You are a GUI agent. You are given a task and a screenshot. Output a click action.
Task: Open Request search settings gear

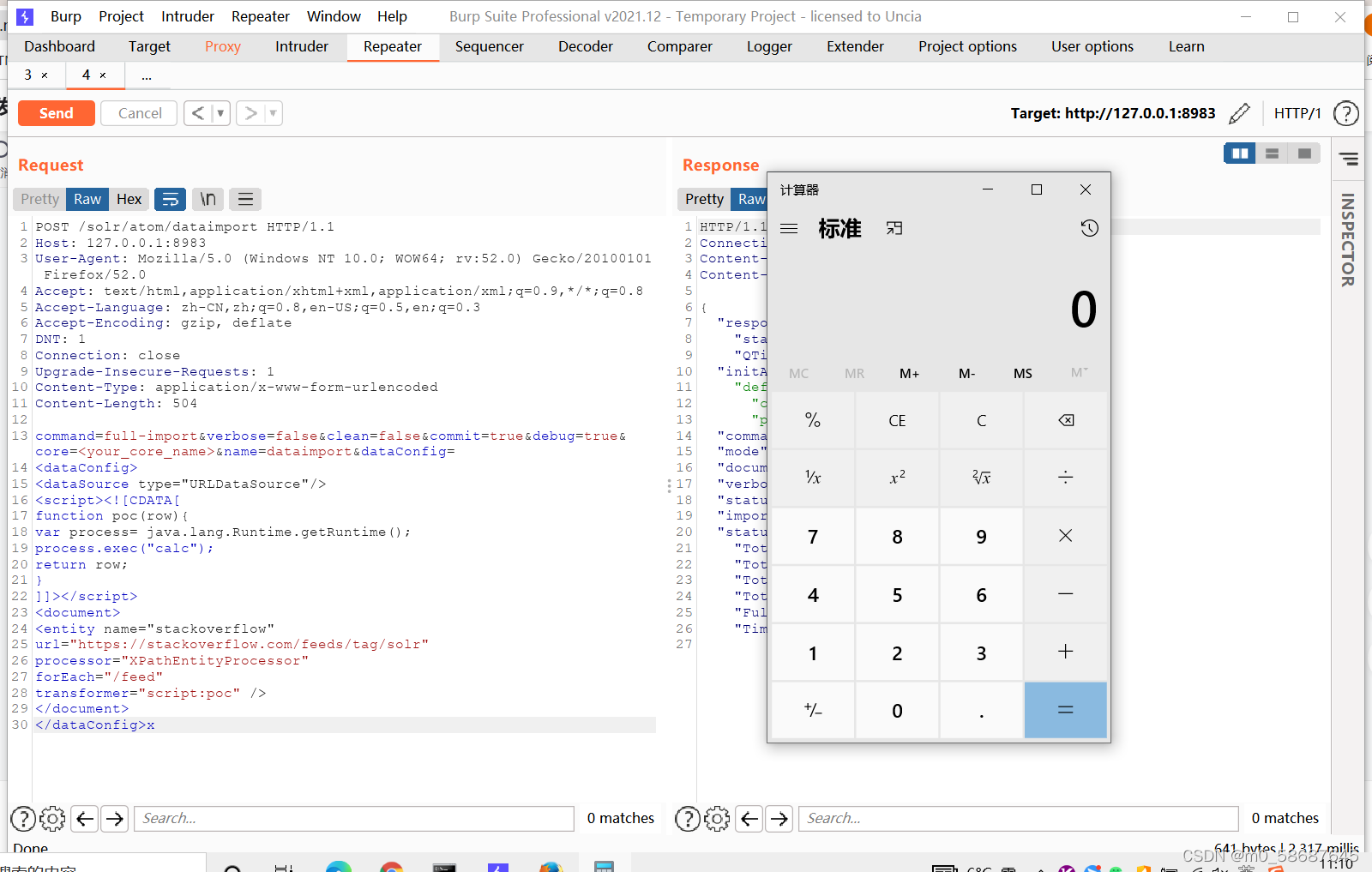point(52,819)
